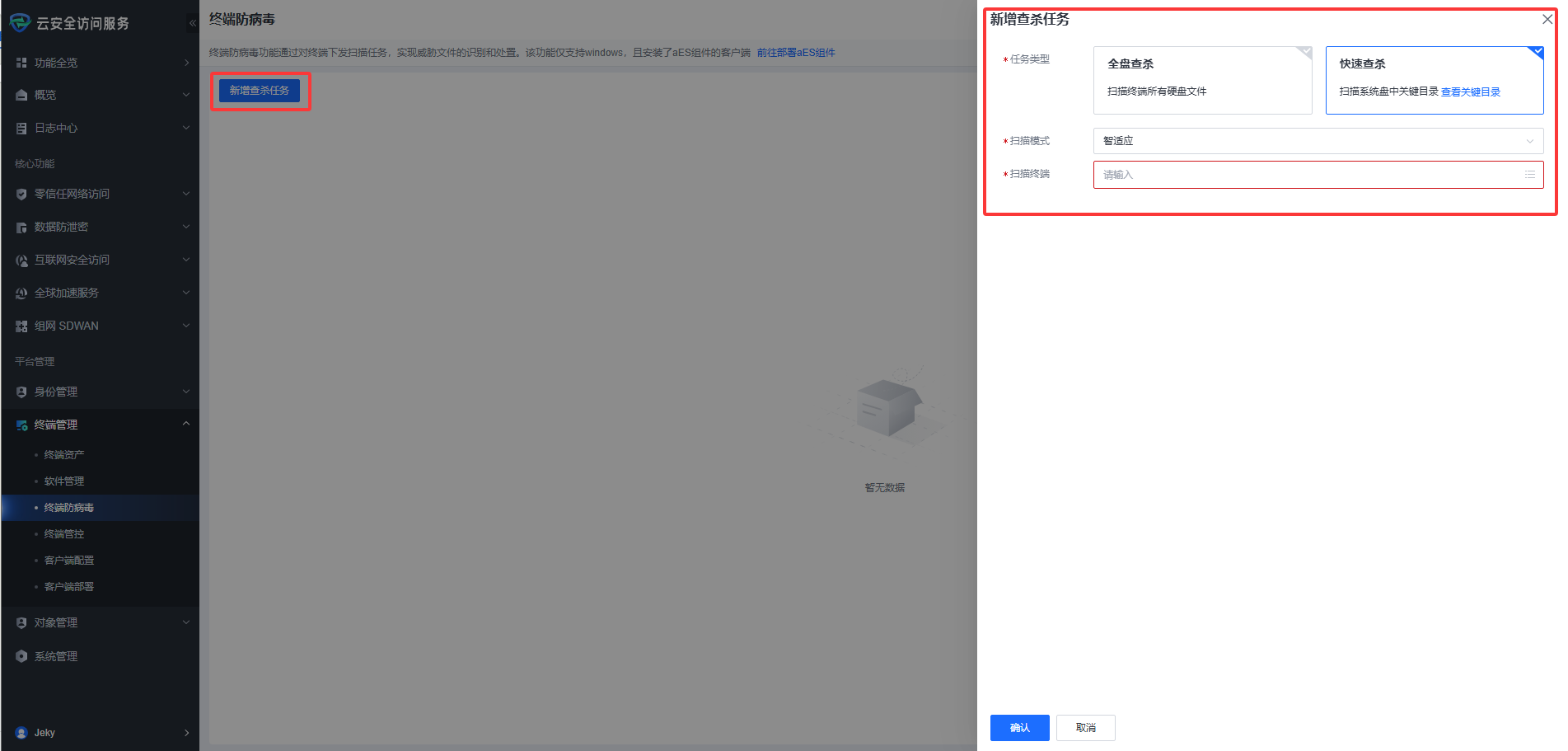Focus the 扫描终端 input field

1318,175
